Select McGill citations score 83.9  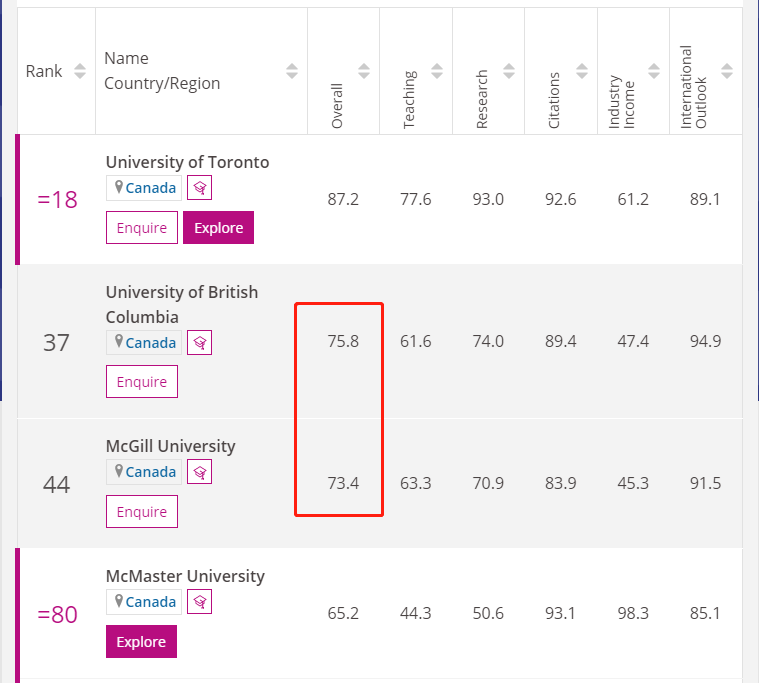[x=561, y=483]
